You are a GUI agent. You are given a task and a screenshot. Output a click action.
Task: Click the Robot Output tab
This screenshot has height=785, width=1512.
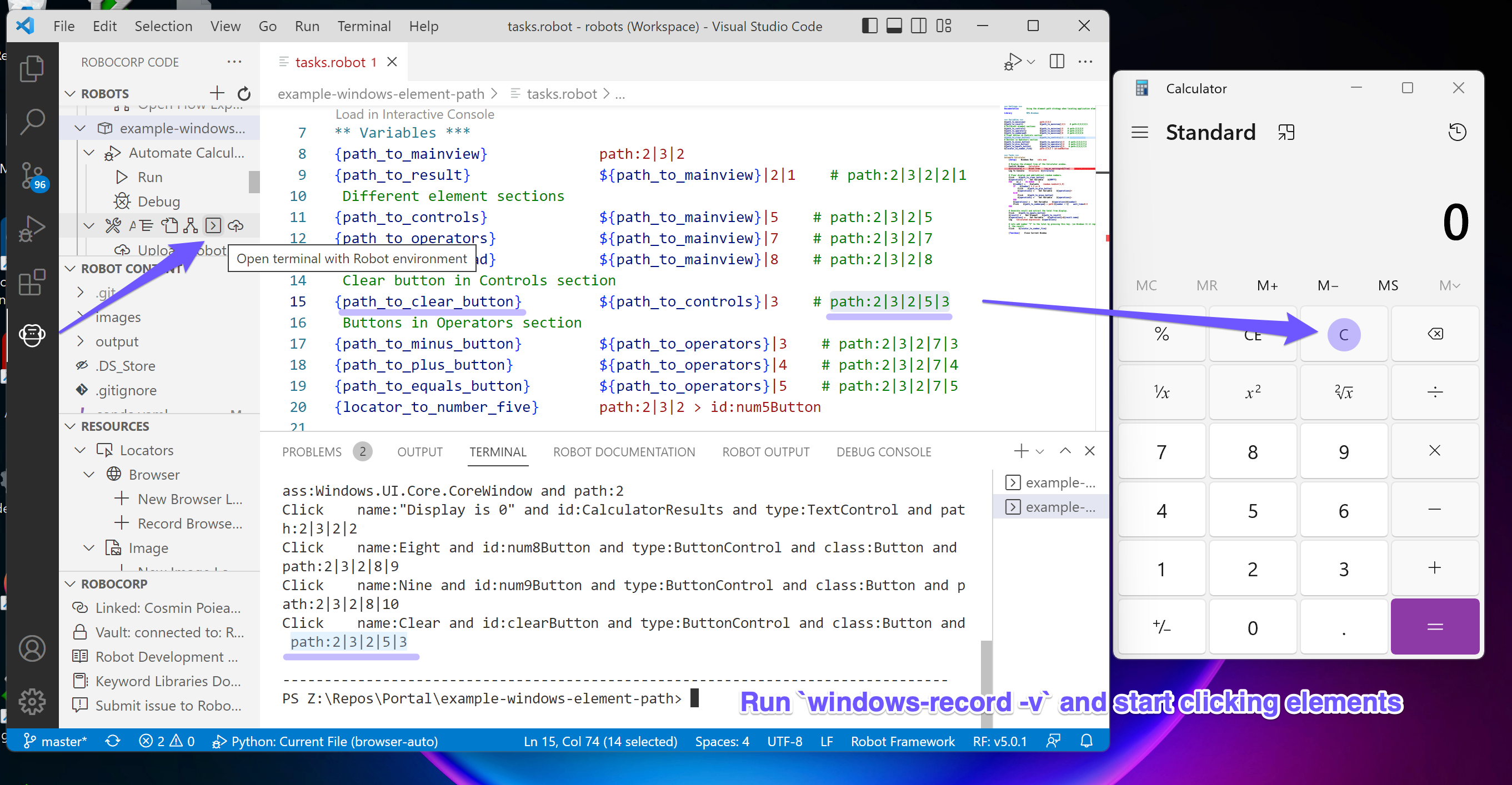(x=765, y=451)
